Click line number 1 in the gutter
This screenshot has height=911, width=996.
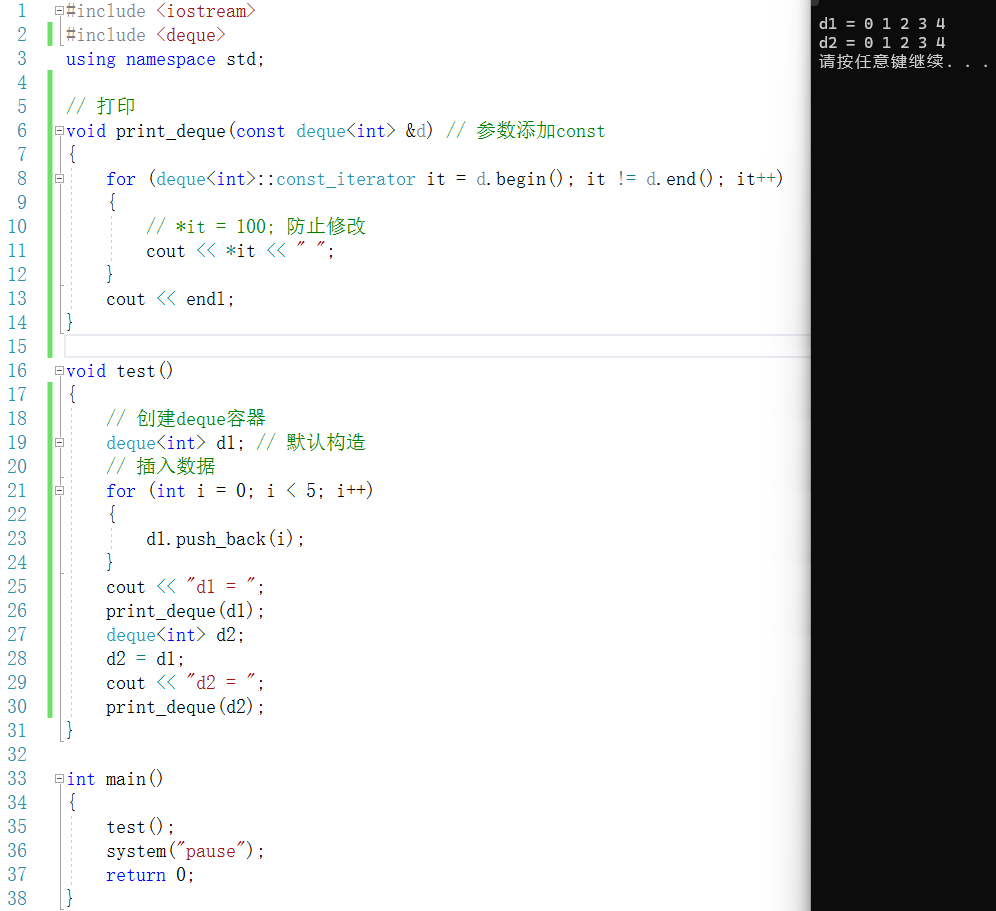point(22,11)
